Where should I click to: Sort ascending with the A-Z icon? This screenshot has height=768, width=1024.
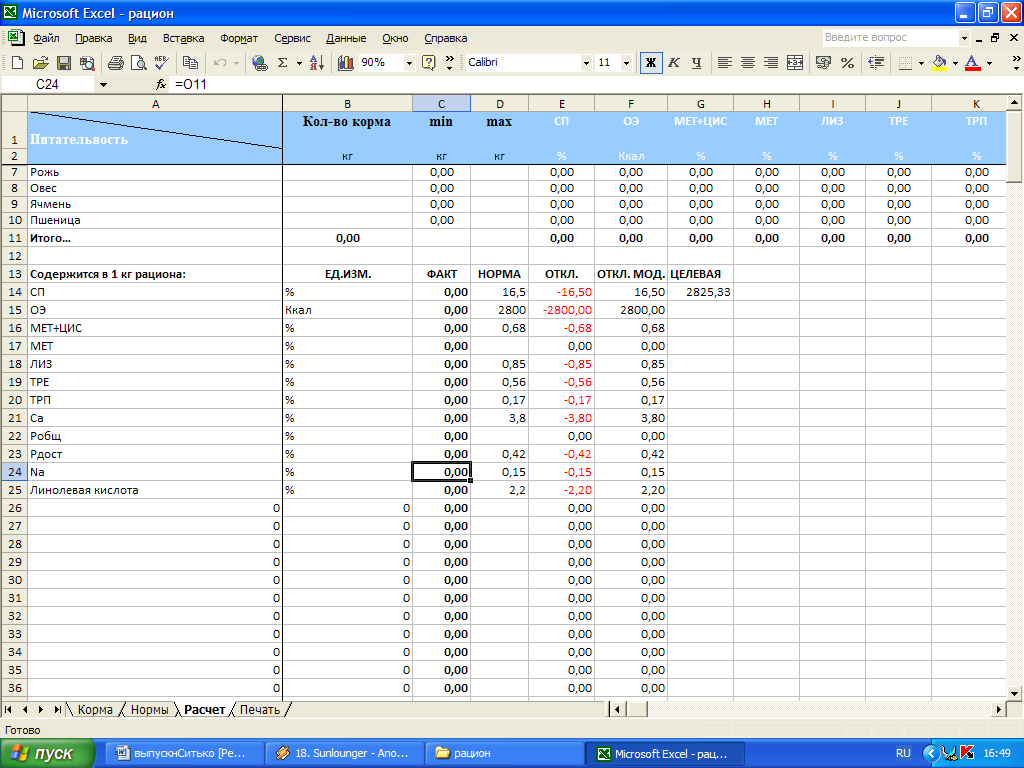(316, 62)
